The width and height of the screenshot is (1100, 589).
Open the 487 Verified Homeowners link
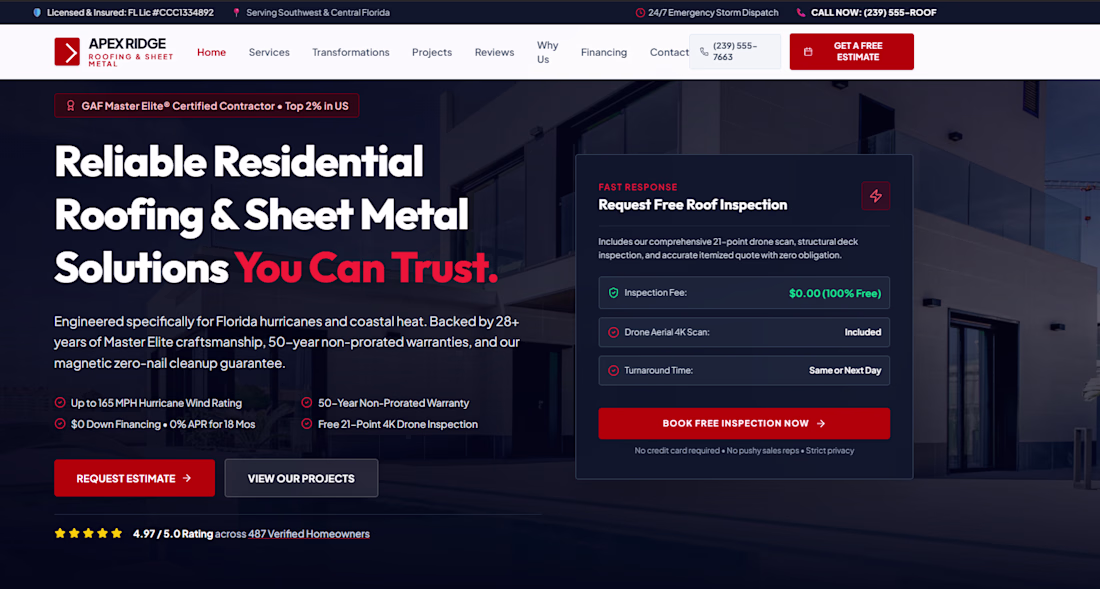tap(309, 534)
